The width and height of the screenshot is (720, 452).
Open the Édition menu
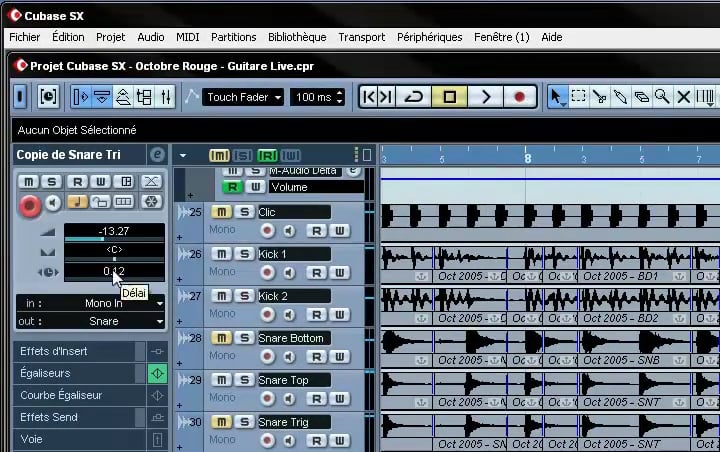click(68, 37)
